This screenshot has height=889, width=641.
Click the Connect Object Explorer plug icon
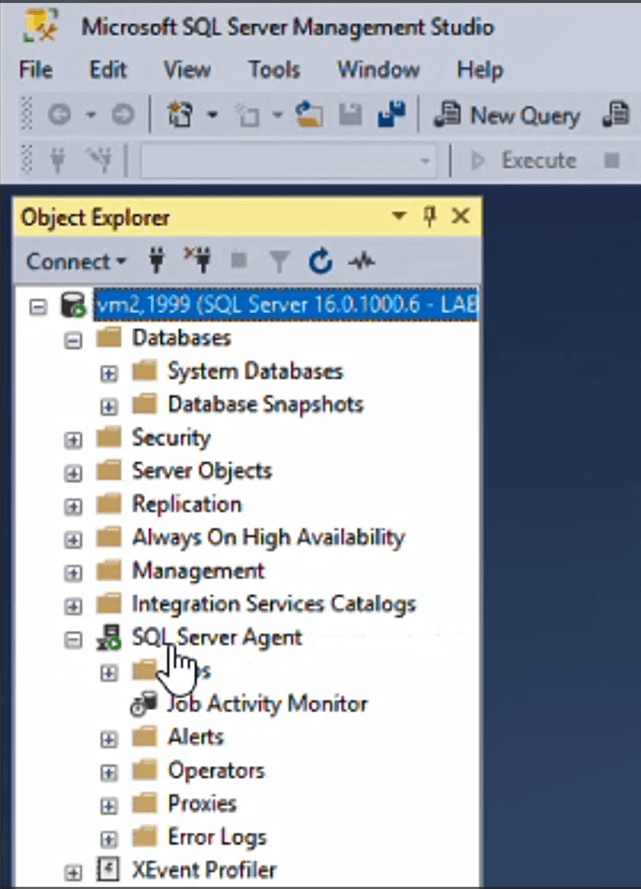point(155,262)
